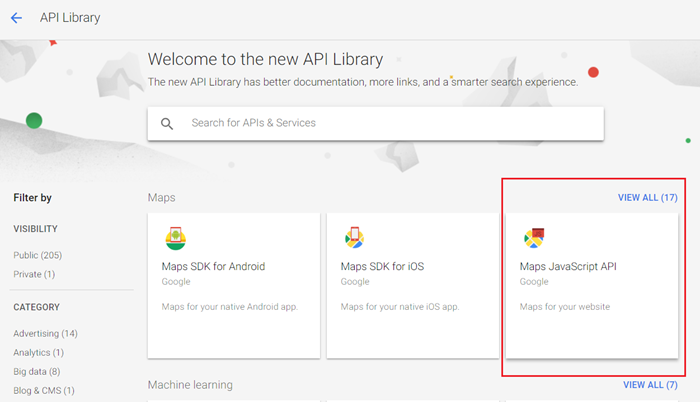Filter by Private (1) visibility
This screenshot has width=700, height=402.
tap(34, 274)
